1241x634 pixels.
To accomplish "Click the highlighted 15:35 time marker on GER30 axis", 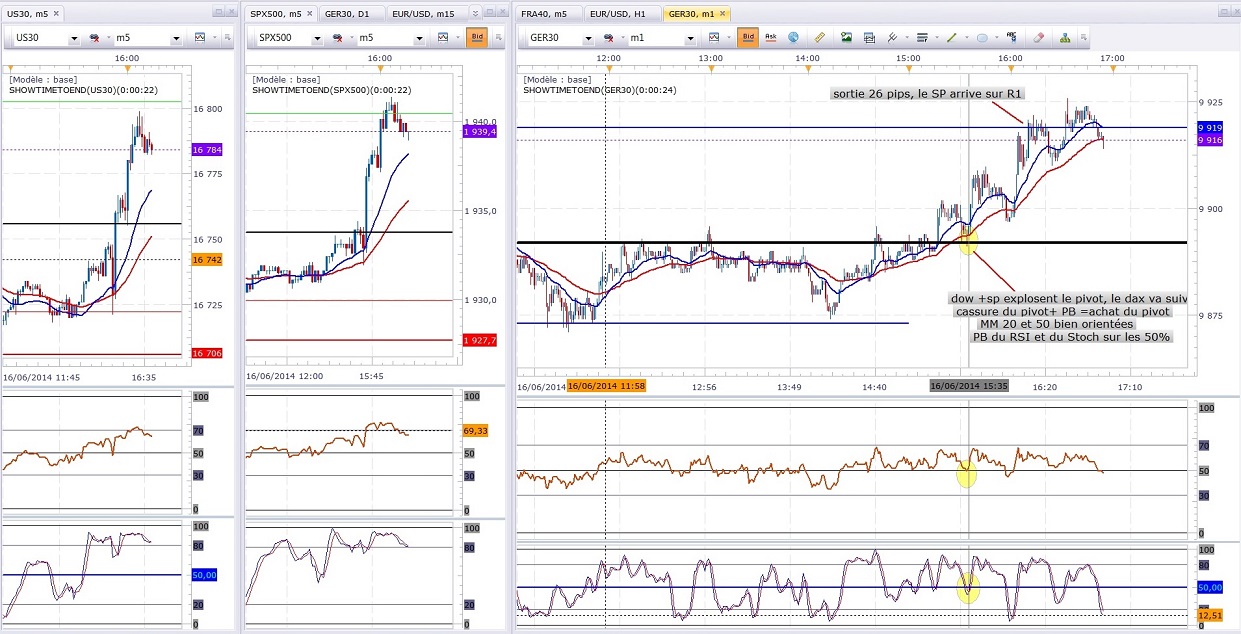I will 968,386.
